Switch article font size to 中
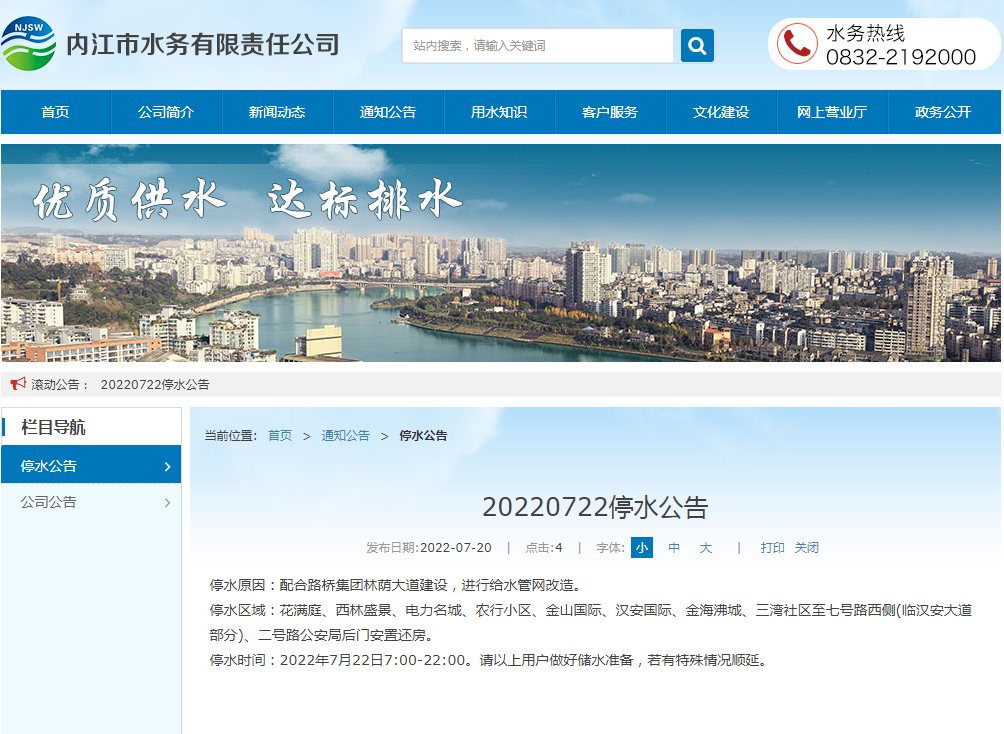The image size is (1004, 734). point(674,548)
